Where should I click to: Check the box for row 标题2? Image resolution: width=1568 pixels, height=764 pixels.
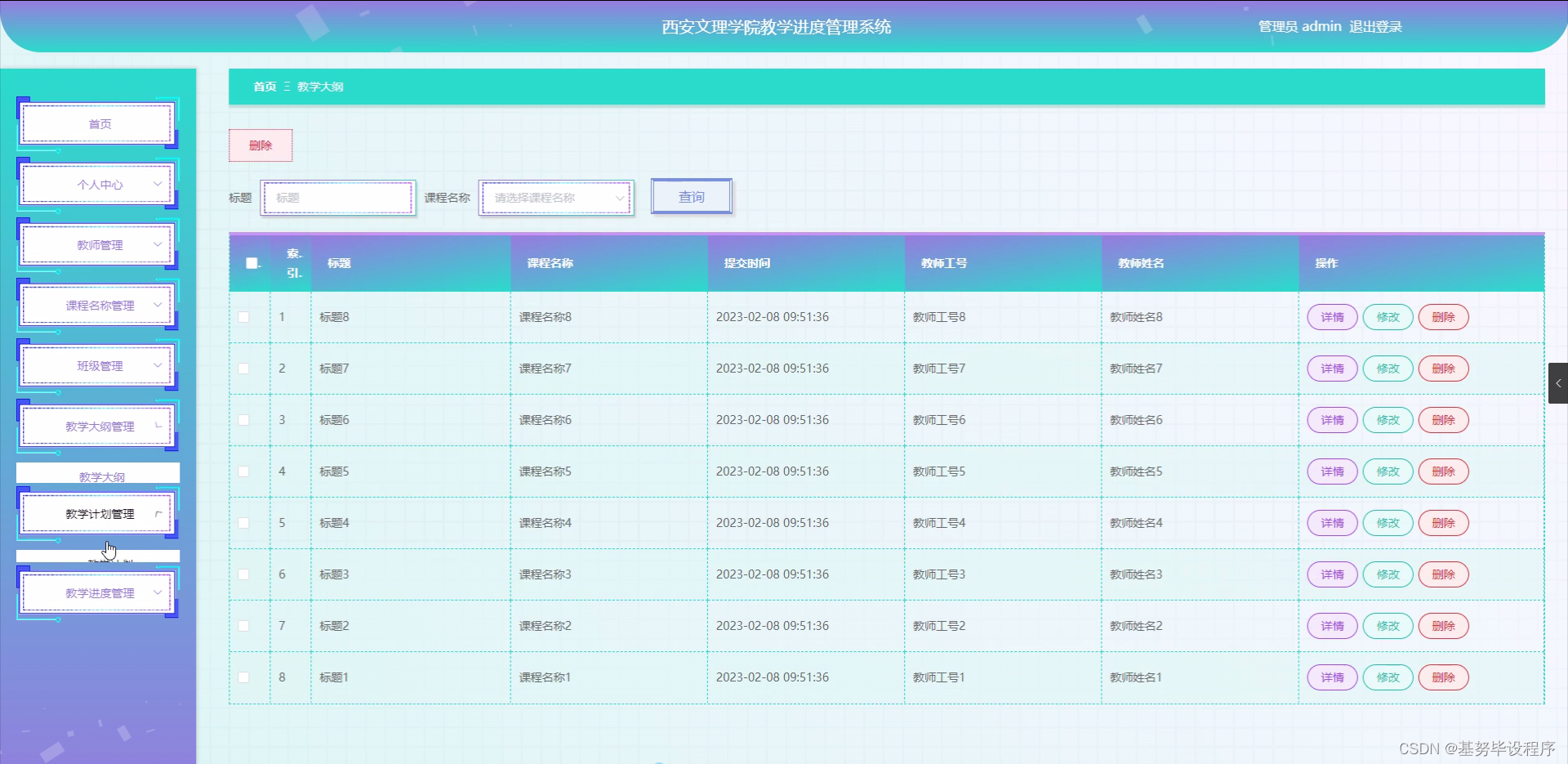[x=243, y=626]
